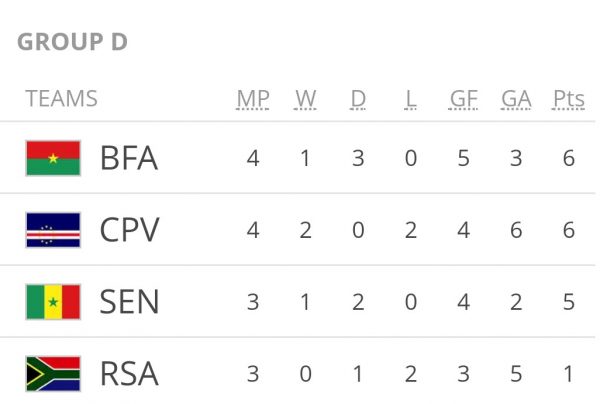
Task: Click BFA's points value of 6
Action: point(568,158)
